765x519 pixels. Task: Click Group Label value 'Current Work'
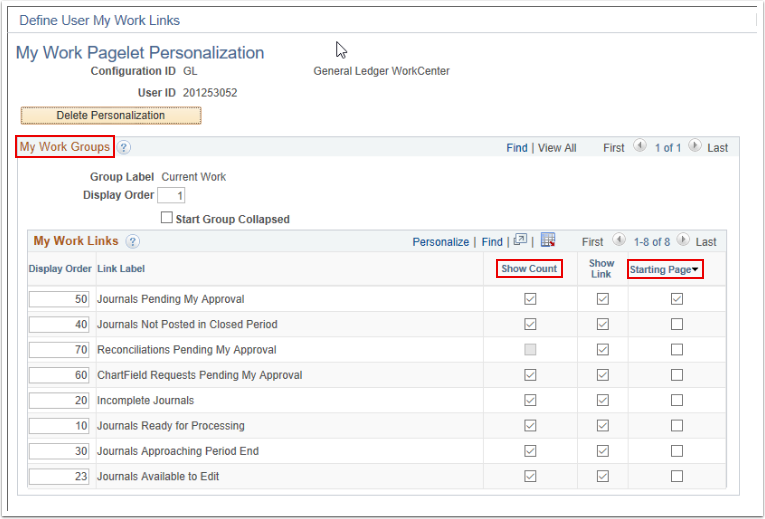(194, 177)
